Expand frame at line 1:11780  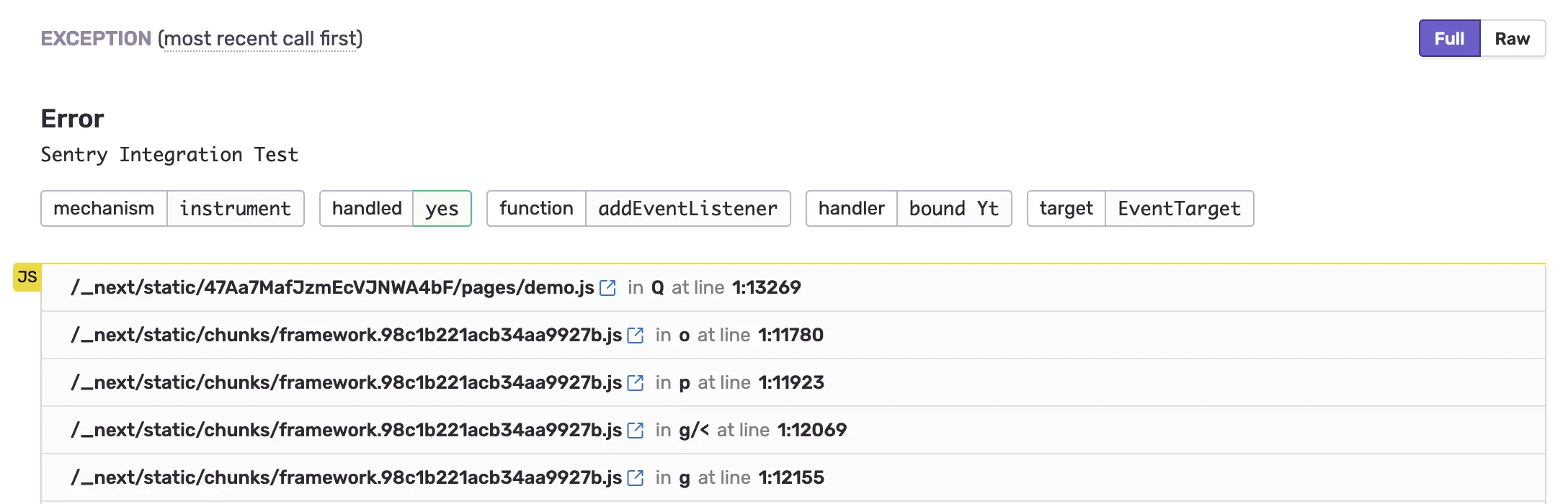1081,336
